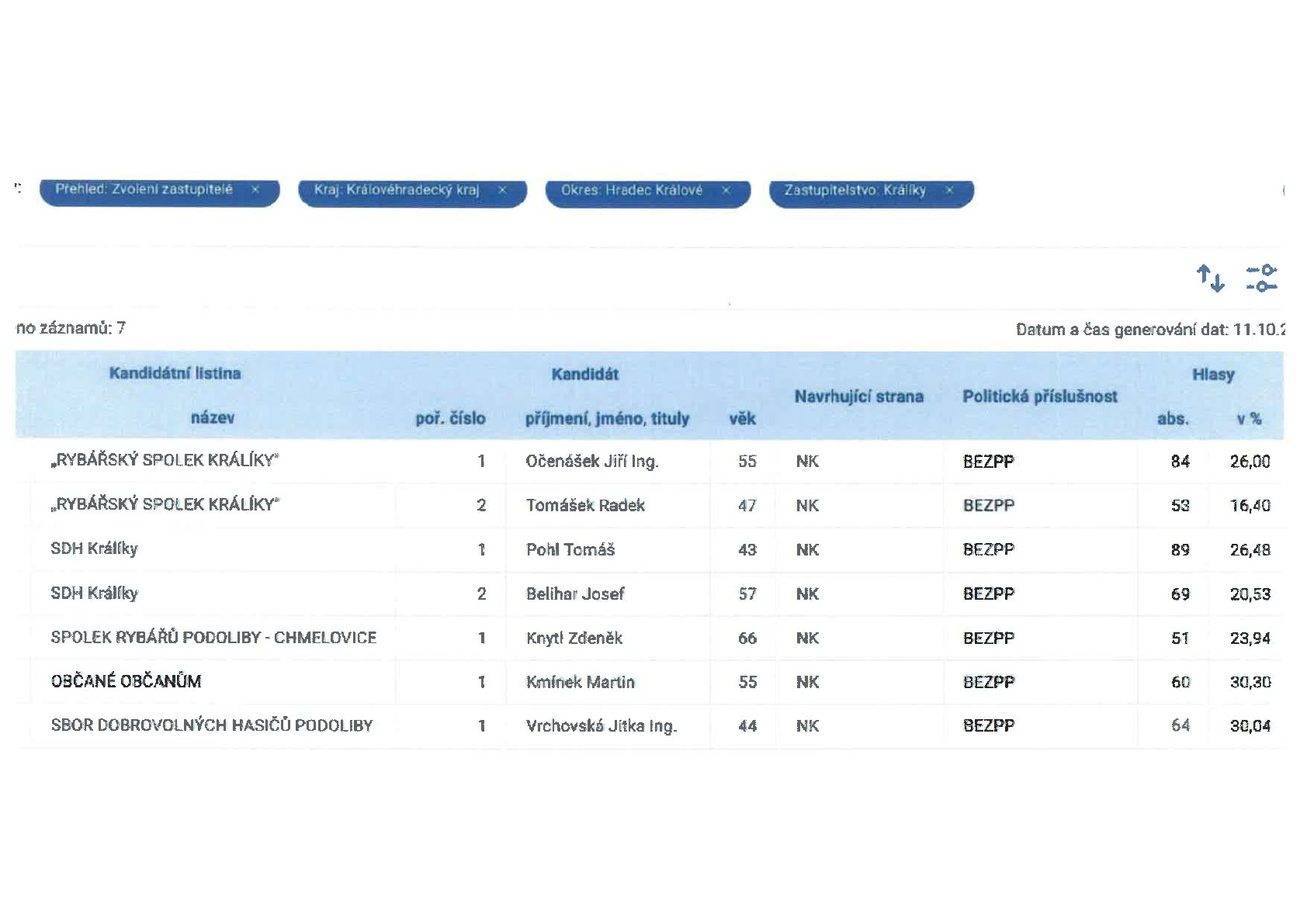The width and height of the screenshot is (1307, 924).
Task: Click the '30,30' percentage value
Action: point(1250,682)
